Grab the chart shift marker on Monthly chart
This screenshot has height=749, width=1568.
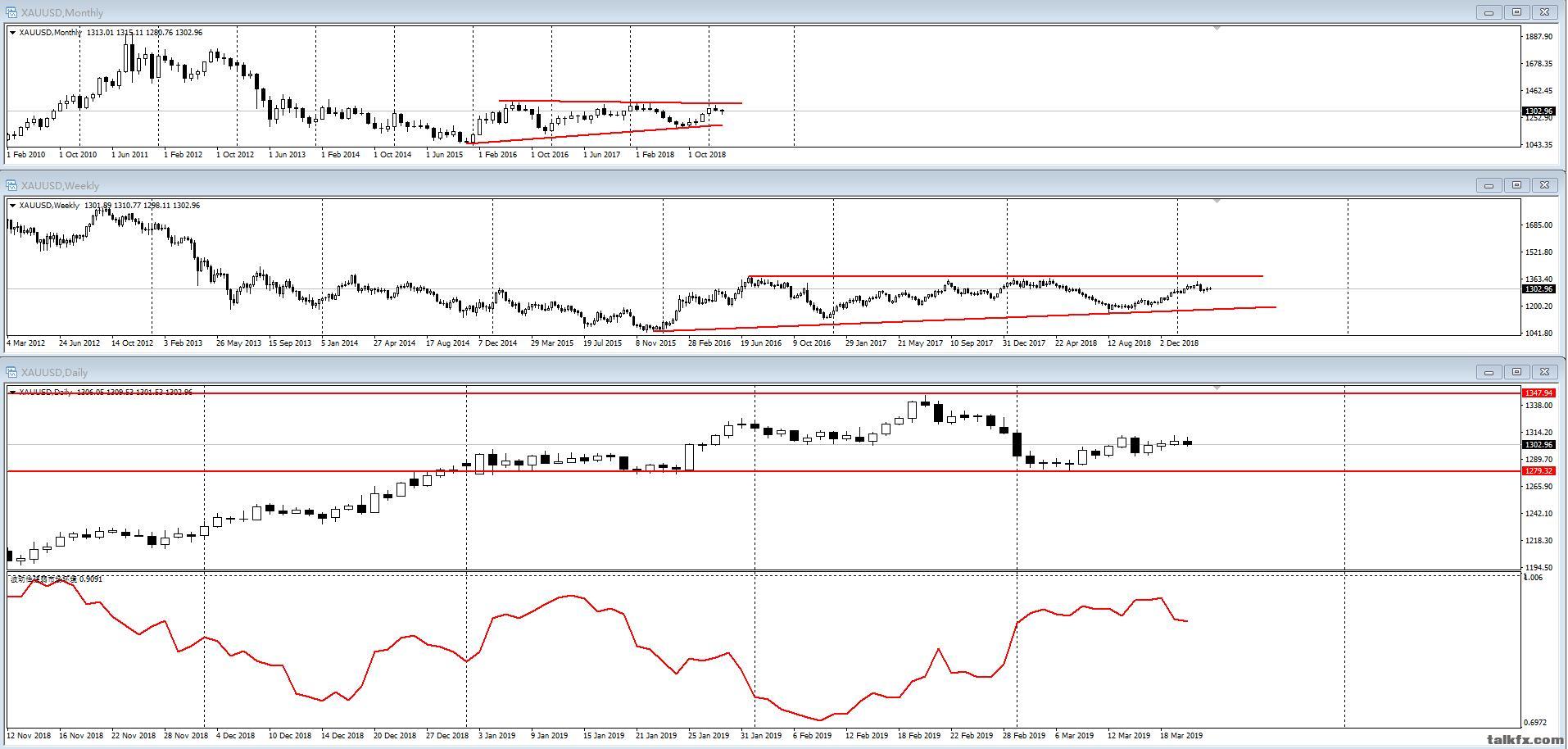(x=1217, y=29)
